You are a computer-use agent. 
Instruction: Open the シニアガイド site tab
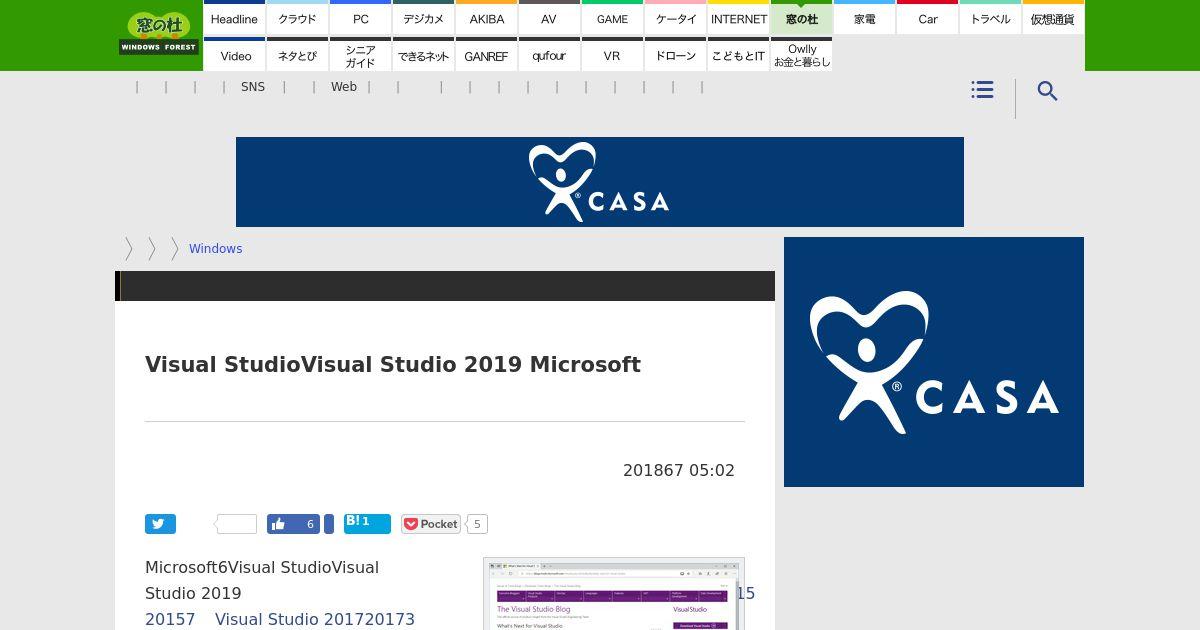point(360,55)
